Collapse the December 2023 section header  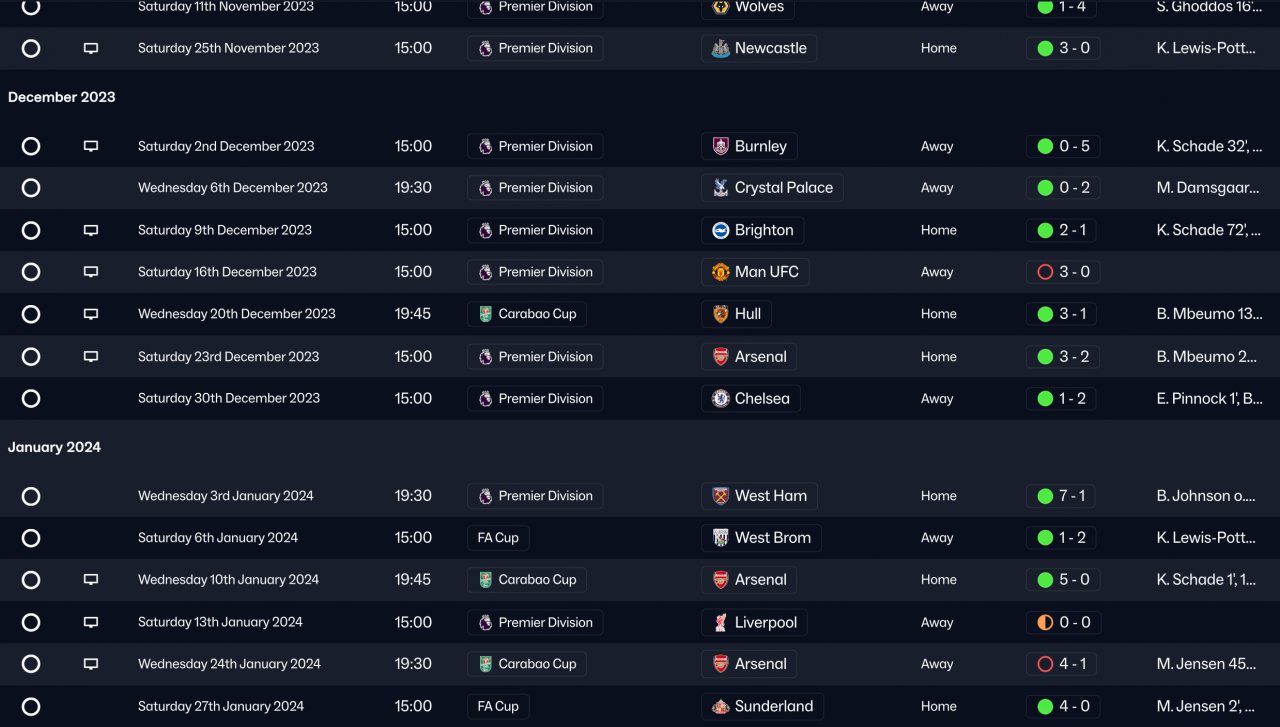62,97
